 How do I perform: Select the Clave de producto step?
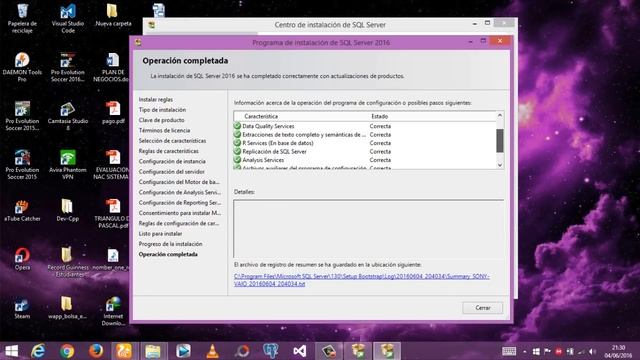(x=161, y=120)
